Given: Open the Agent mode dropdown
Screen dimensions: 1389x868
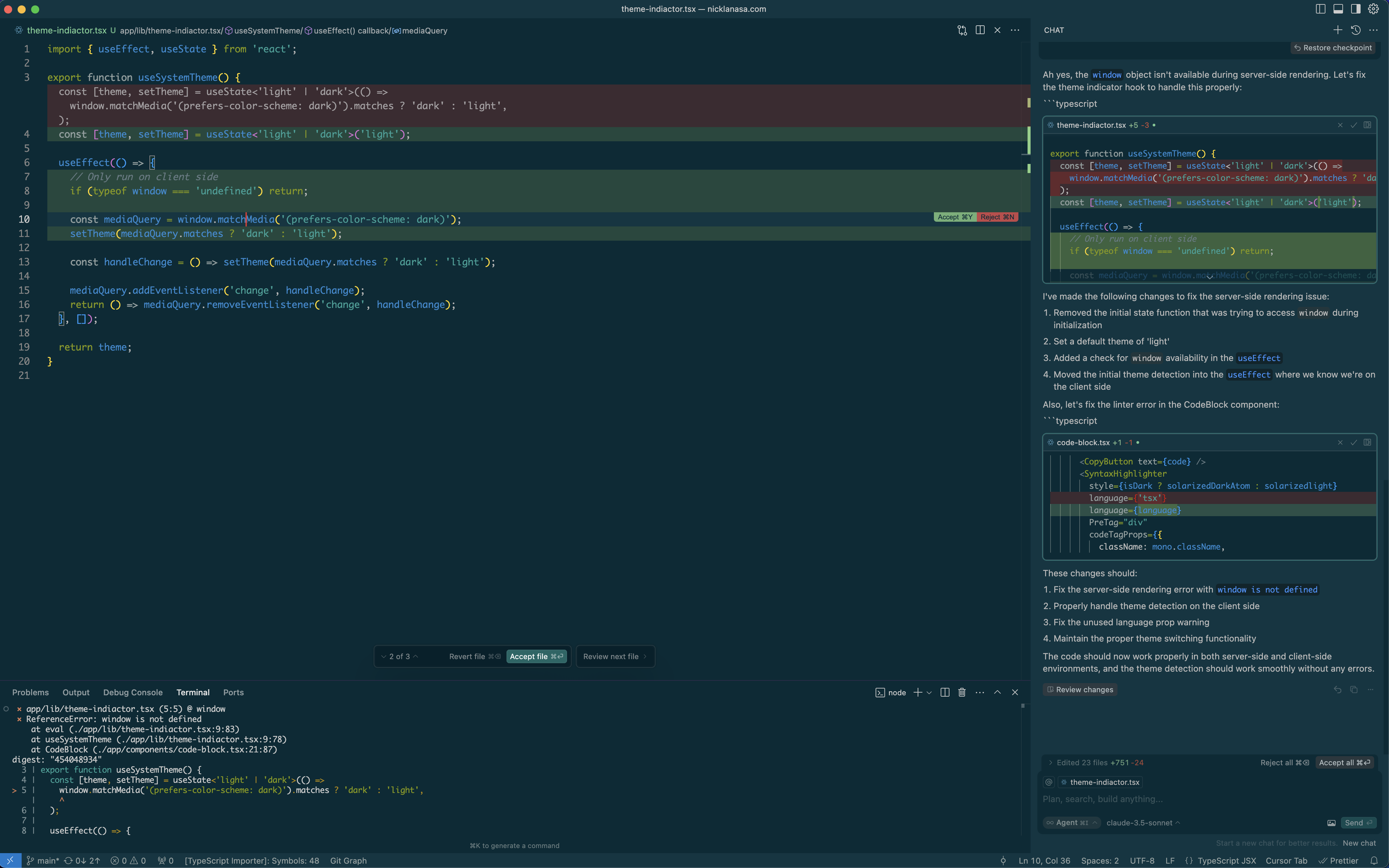Looking at the screenshot, I should point(1072,823).
